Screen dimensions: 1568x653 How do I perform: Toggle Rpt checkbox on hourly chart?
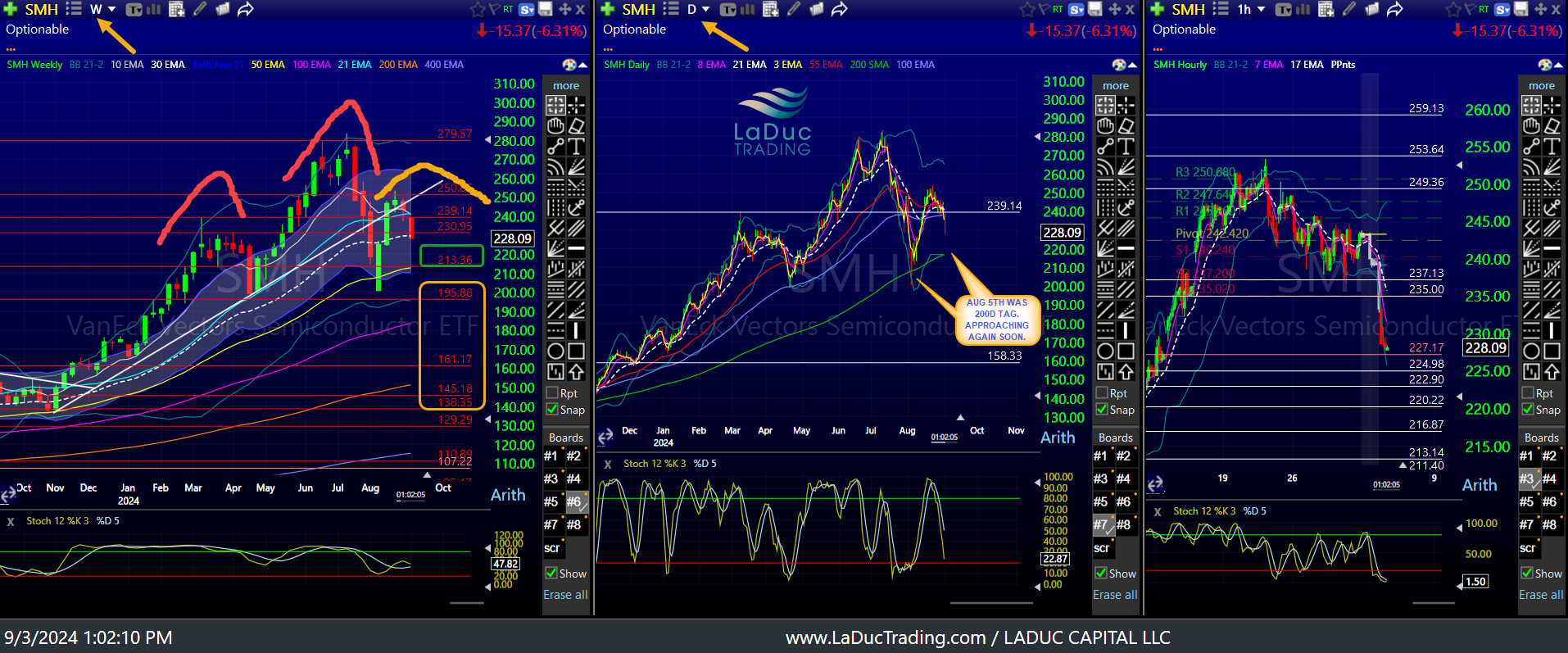1529,393
